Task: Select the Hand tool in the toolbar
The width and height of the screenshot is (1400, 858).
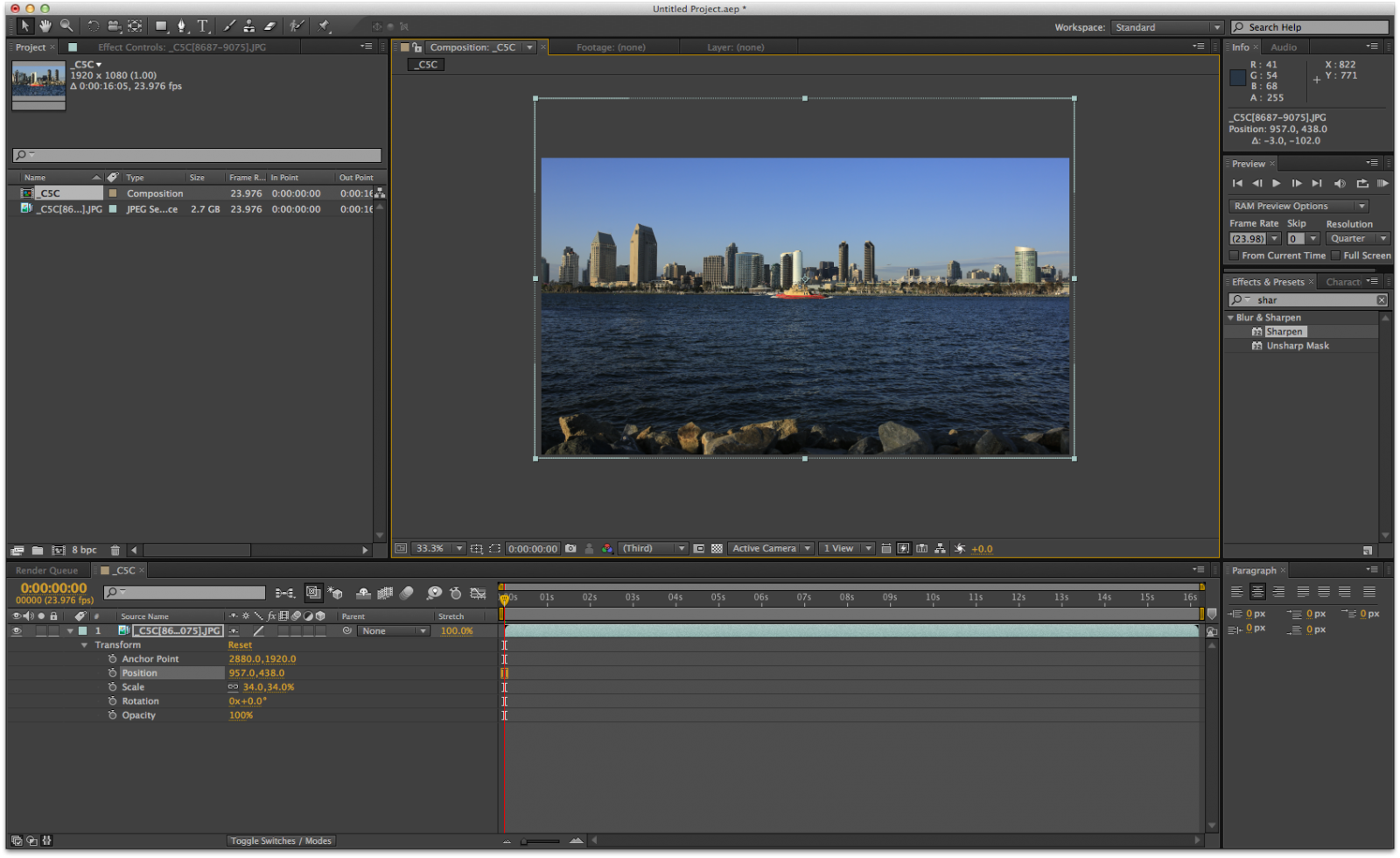Action: click(44, 25)
